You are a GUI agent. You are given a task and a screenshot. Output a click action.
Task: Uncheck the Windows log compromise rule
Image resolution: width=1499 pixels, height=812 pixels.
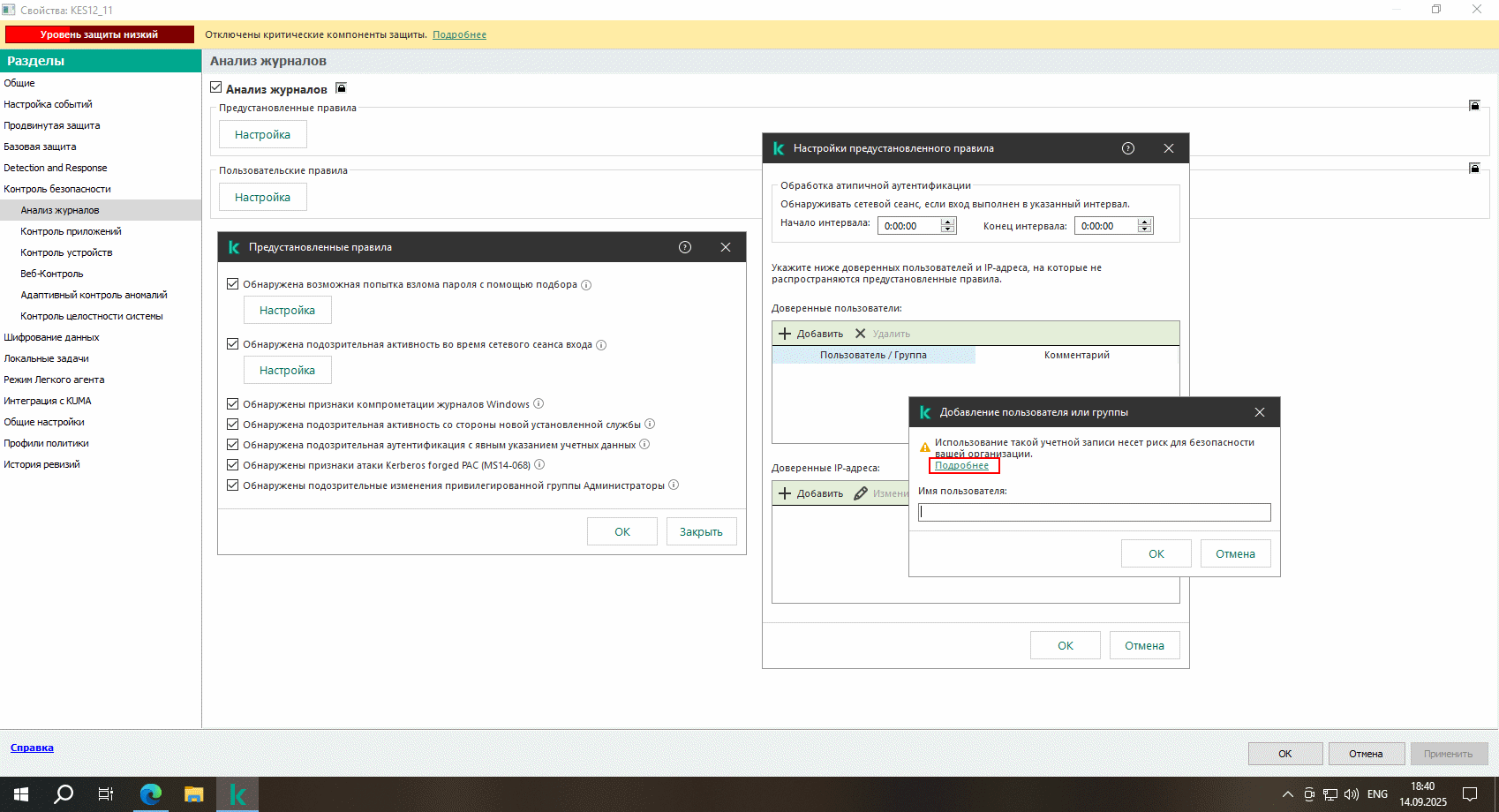(x=233, y=404)
